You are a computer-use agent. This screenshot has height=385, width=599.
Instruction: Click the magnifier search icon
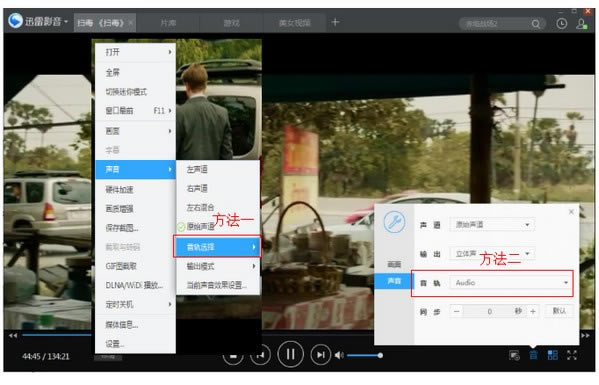pyautogui.click(x=536, y=24)
